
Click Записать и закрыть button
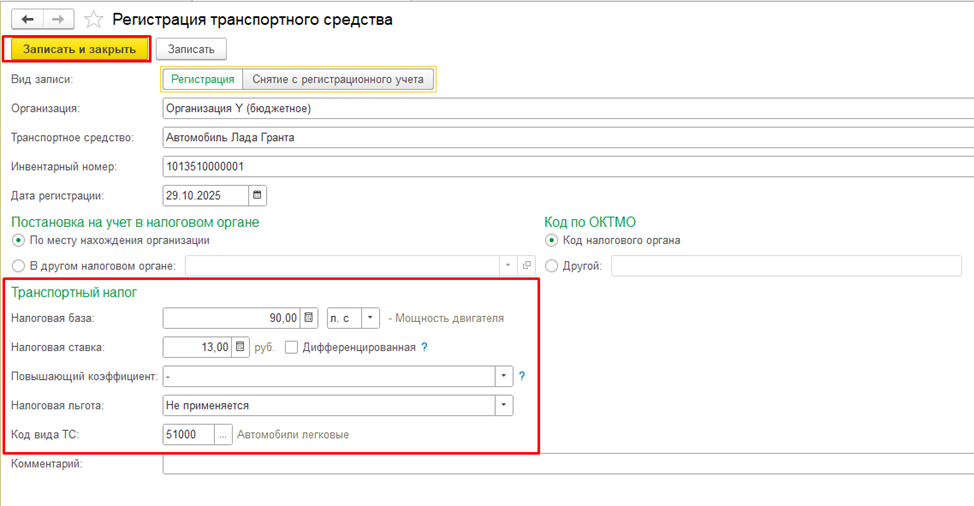(80, 49)
